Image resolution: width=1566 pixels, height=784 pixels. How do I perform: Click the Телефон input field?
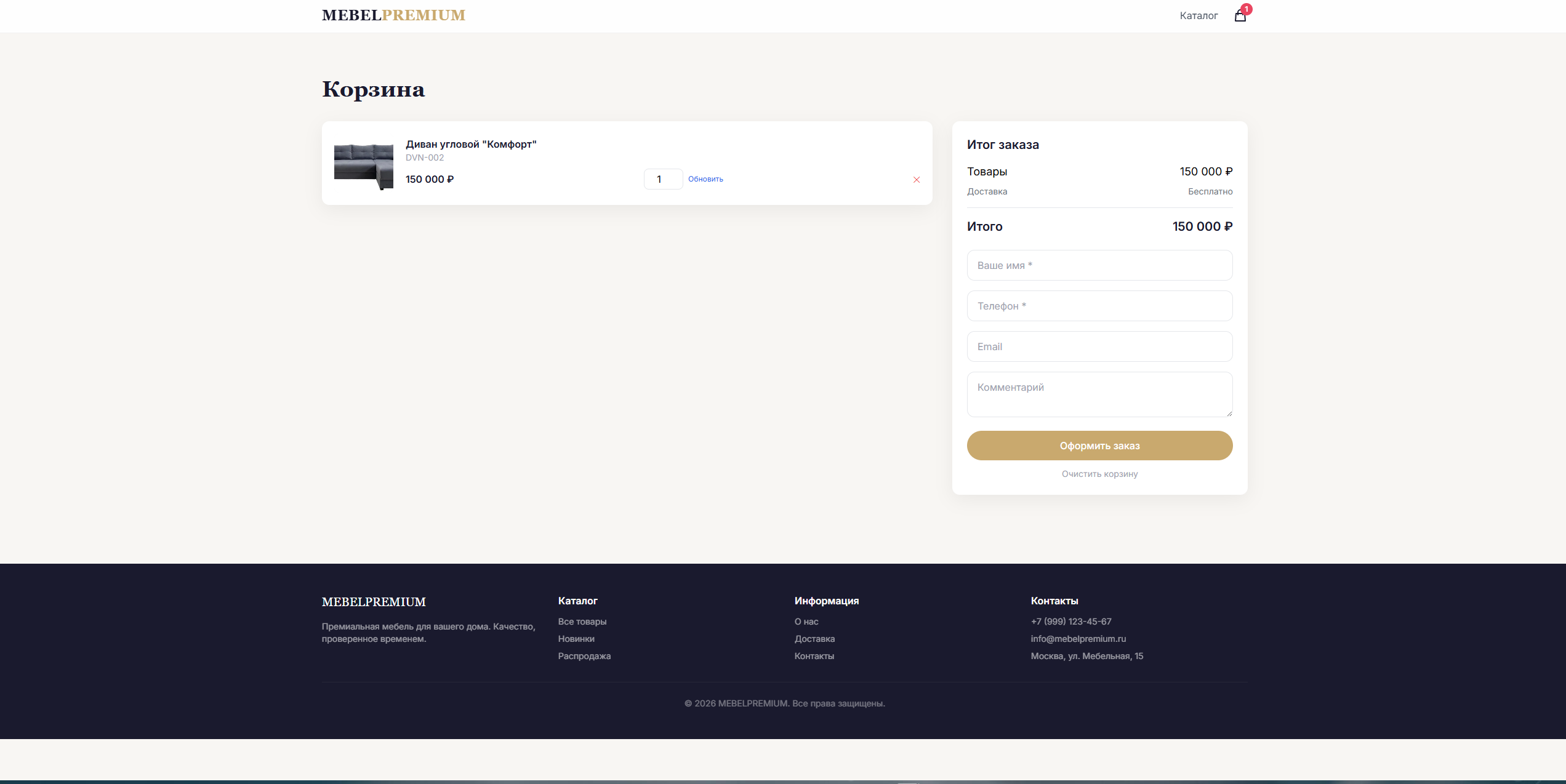[x=1099, y=306]
